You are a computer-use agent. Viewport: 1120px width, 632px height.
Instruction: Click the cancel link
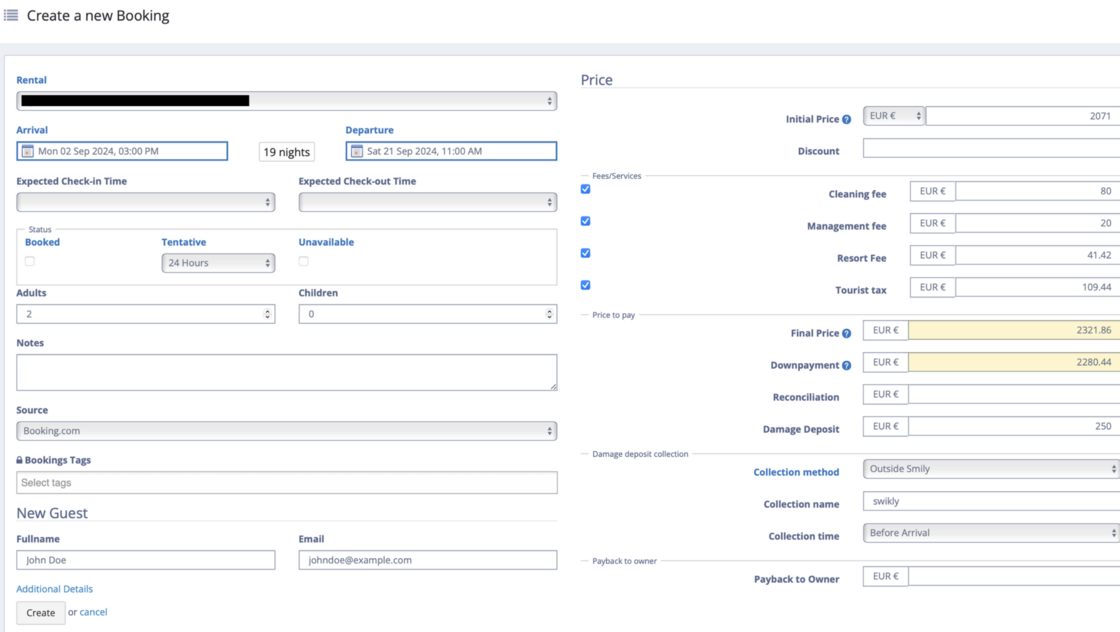pos(93,612)
